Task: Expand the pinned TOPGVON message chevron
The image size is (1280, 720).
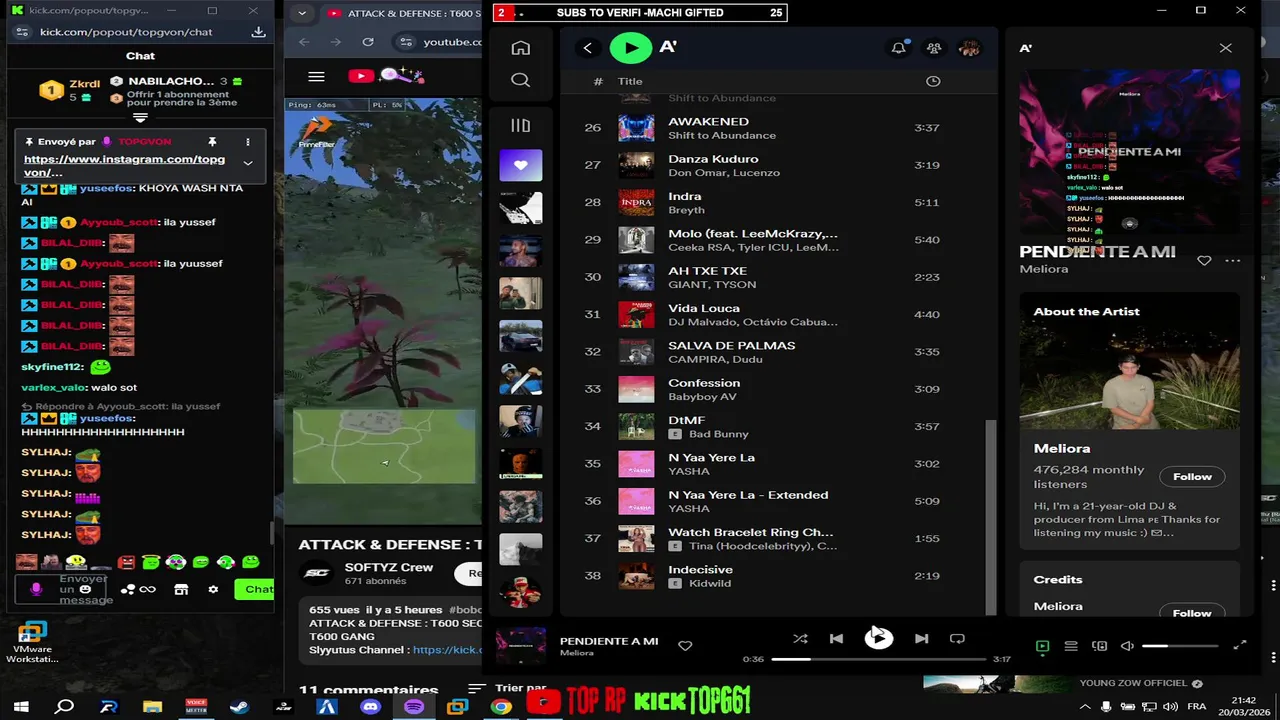Action: (248, 164)
